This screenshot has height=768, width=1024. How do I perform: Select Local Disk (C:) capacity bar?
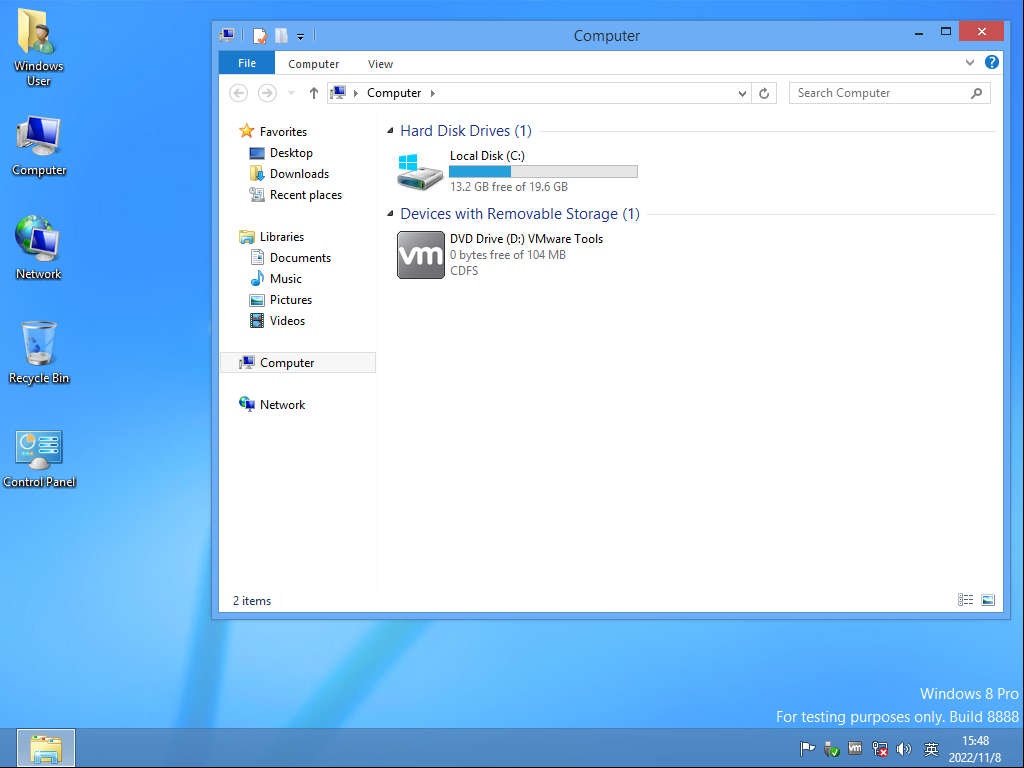tap(543, 172)
